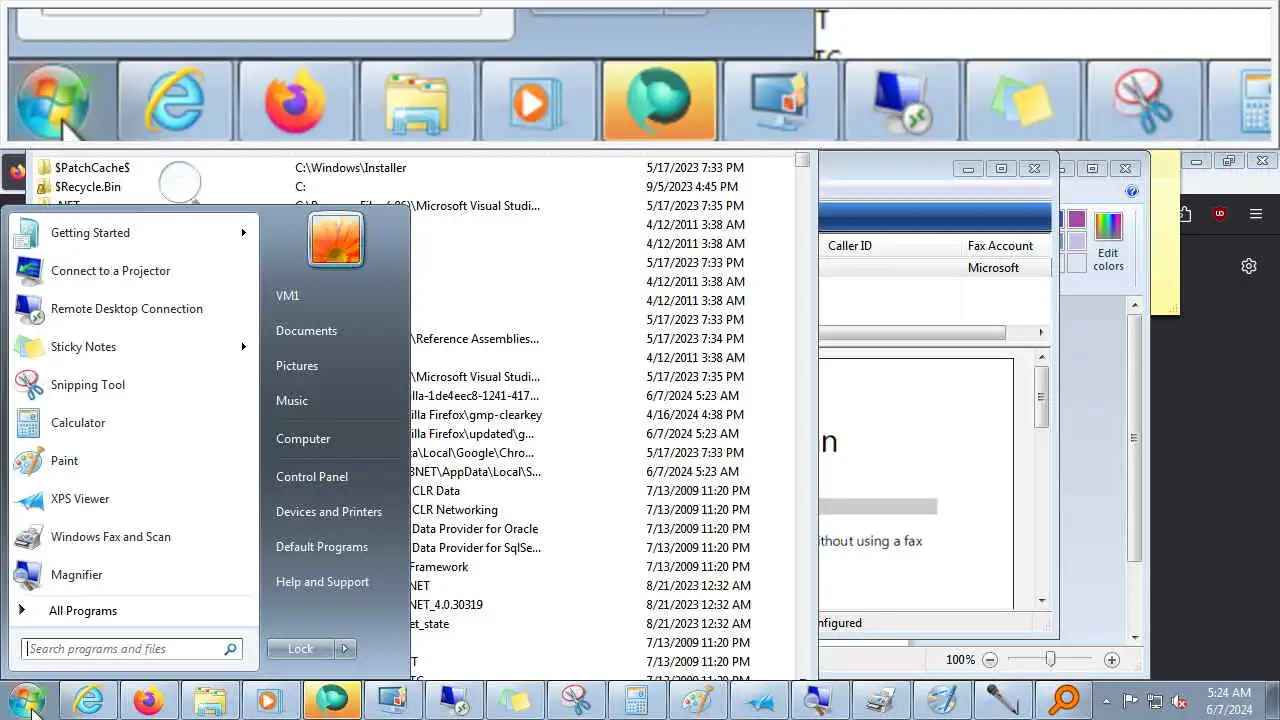This screenshot has height=720, width=1280.
Task: Click the Lock button
Action: (301, 649)
